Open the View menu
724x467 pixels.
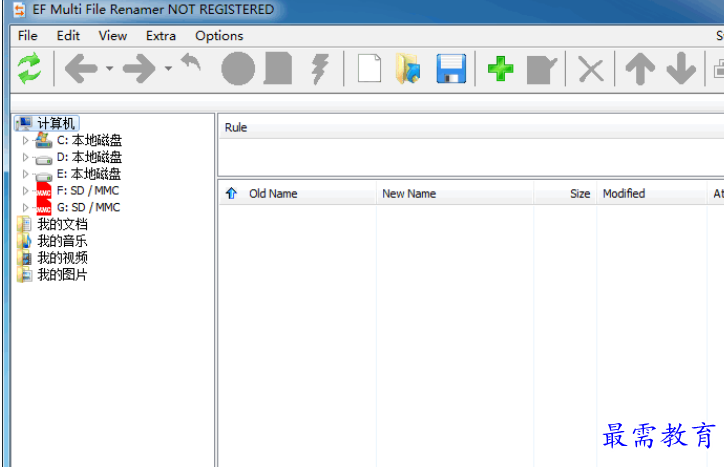[113, 36]
